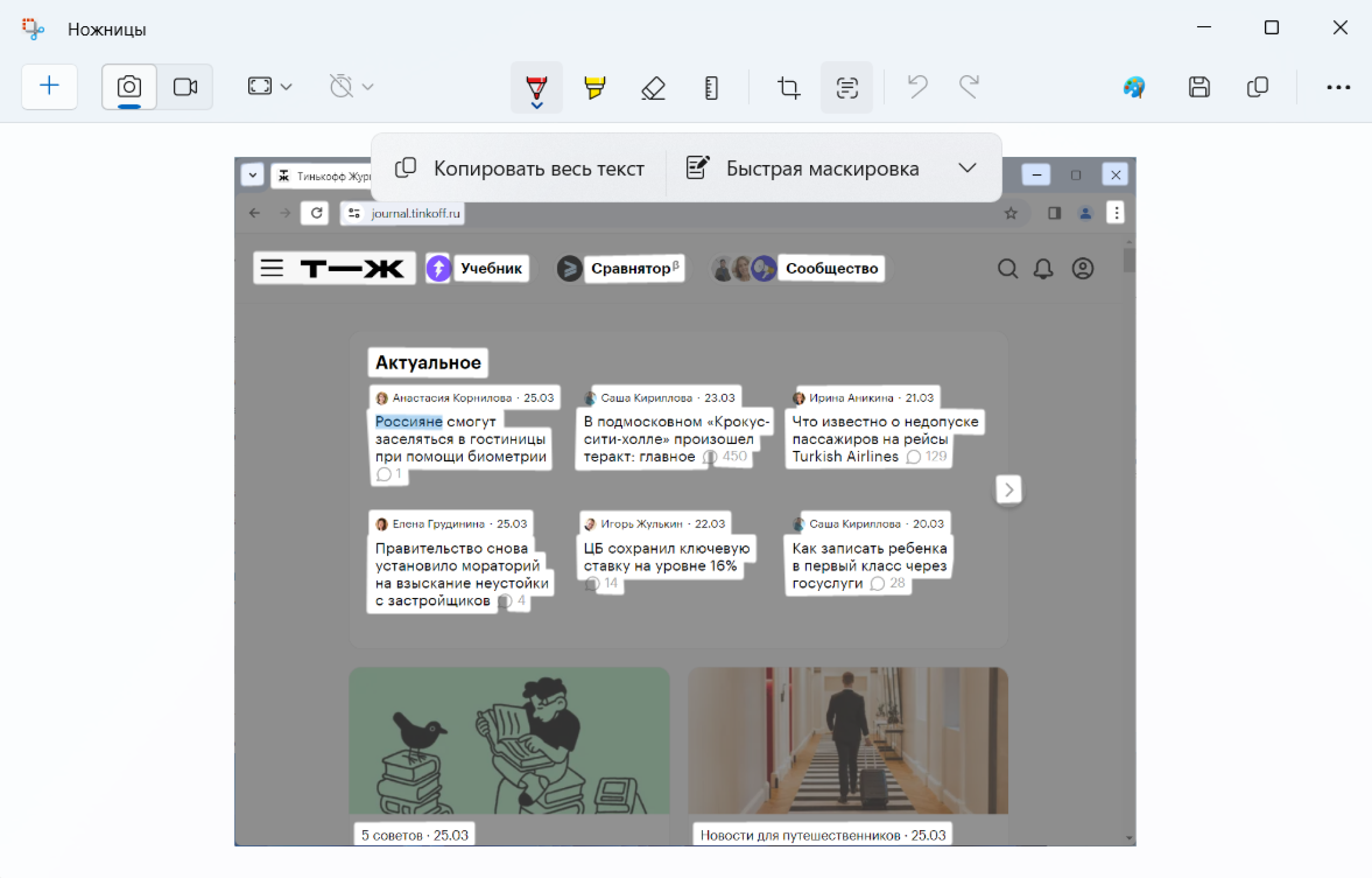Image resolution: width=1372 pixels, height=878 pixels.
Task: Click the browser back arrow
Action: point(255,213)
